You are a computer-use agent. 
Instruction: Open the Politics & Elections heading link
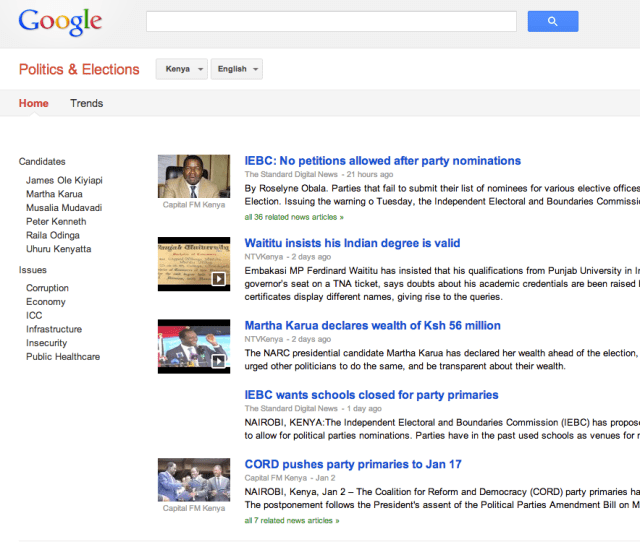coord(79,69)
